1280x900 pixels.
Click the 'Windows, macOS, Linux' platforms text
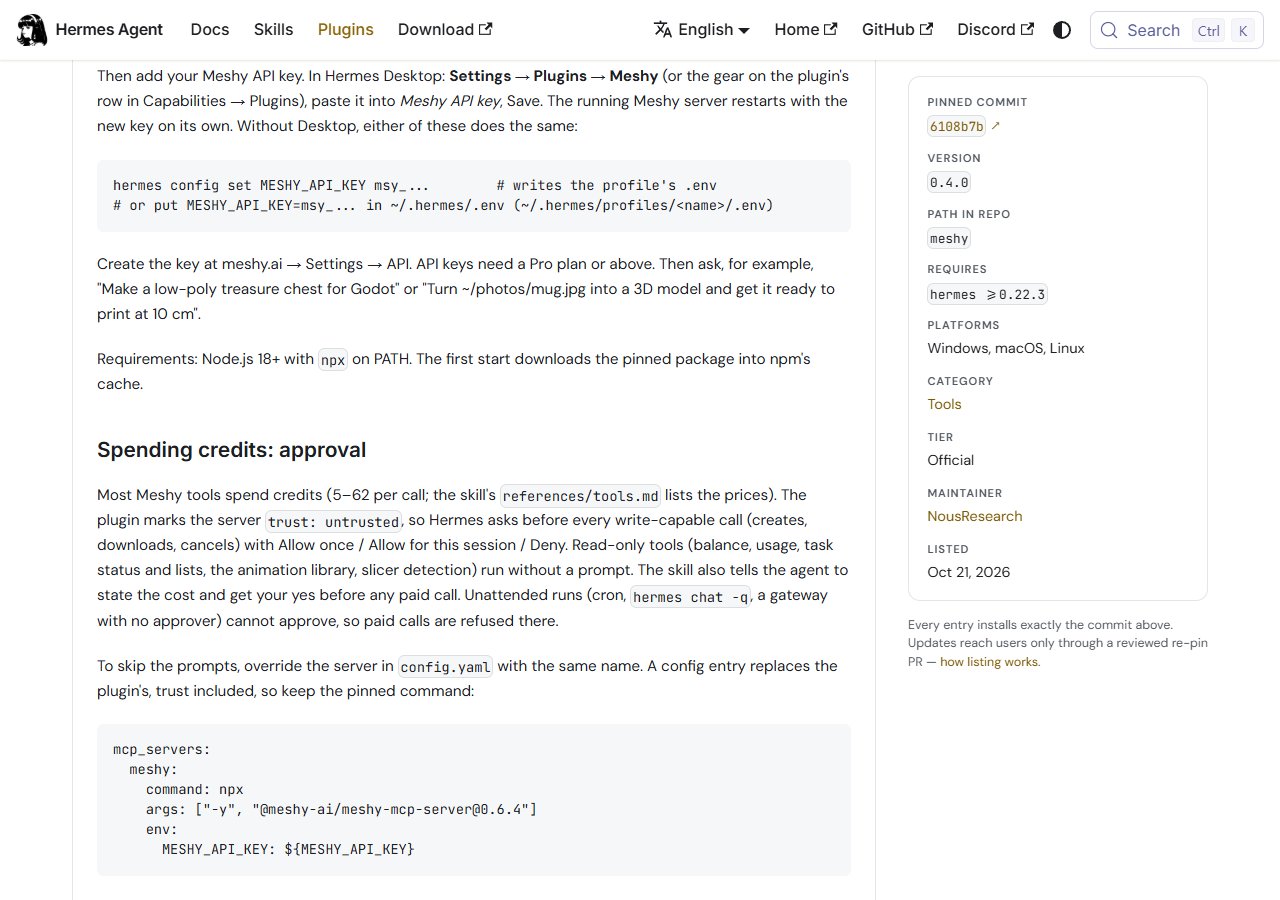coord(1006,348)
